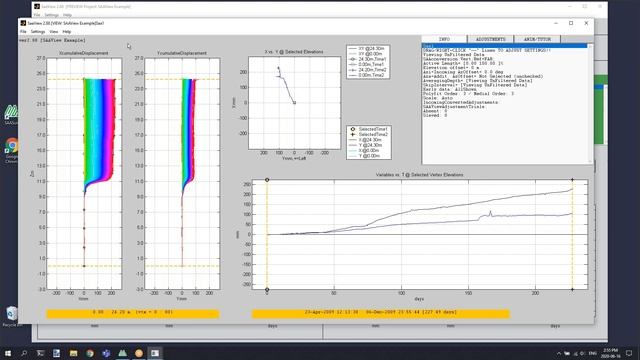The image size is (640, 360).
Task: Open the Action Center notifications icon
Action: click(x=629, y=353)
